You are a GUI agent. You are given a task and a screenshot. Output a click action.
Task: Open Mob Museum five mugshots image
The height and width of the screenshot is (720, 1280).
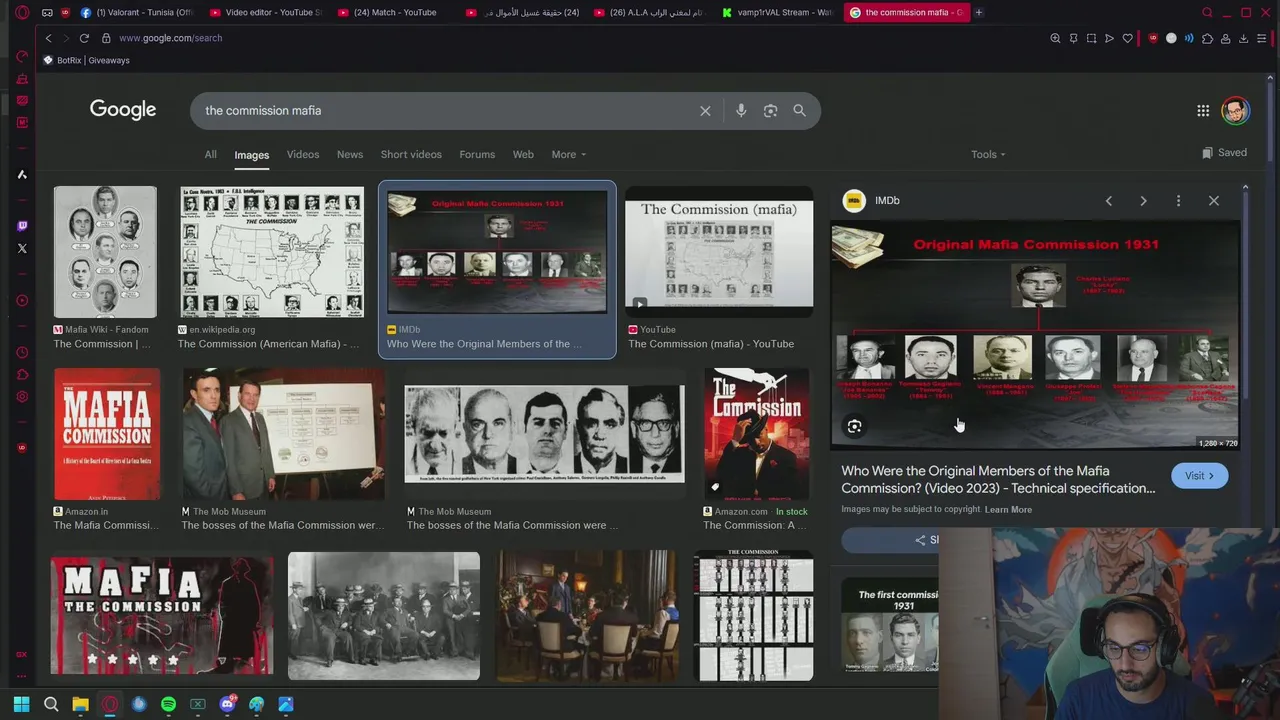pos(545,434)
